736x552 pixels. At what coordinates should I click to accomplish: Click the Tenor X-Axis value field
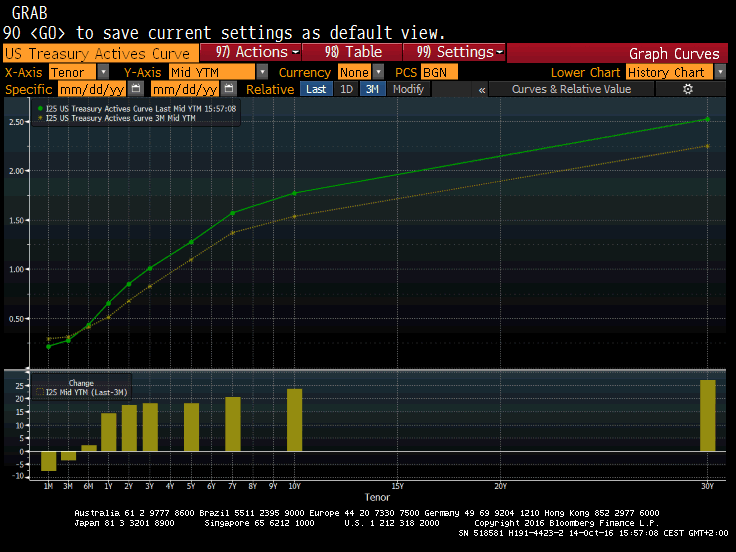(73, 72)
